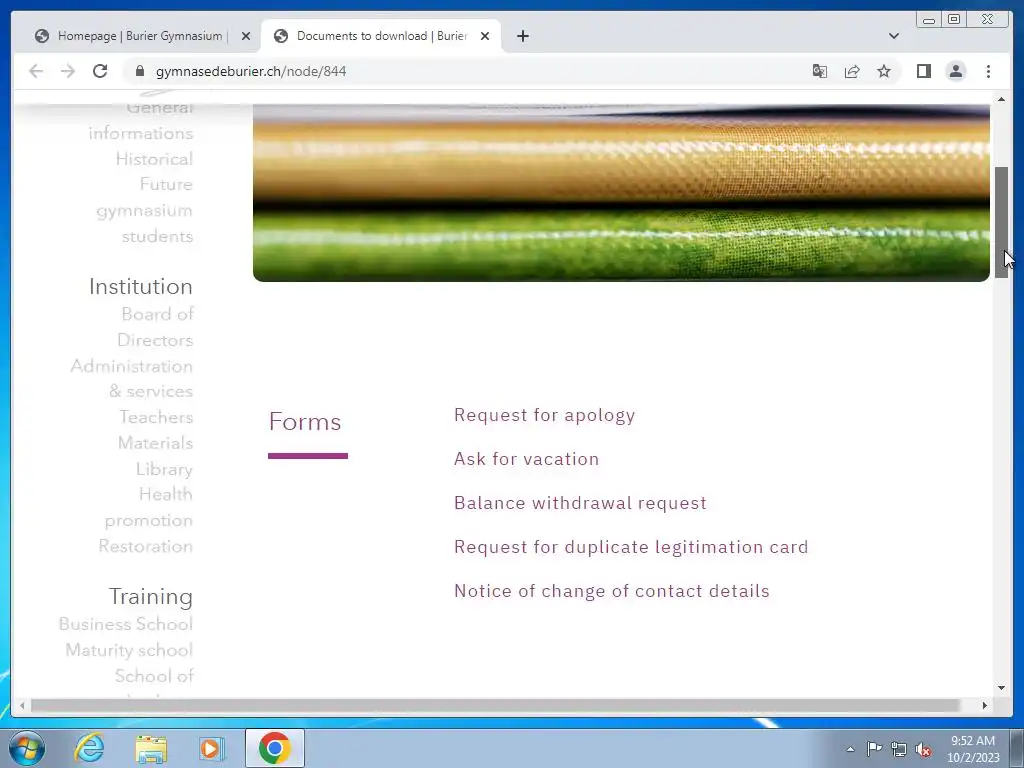Open Windows Explorer from the taskbar
This screenshot has width=1024, height=768.
tap(151, 748)
